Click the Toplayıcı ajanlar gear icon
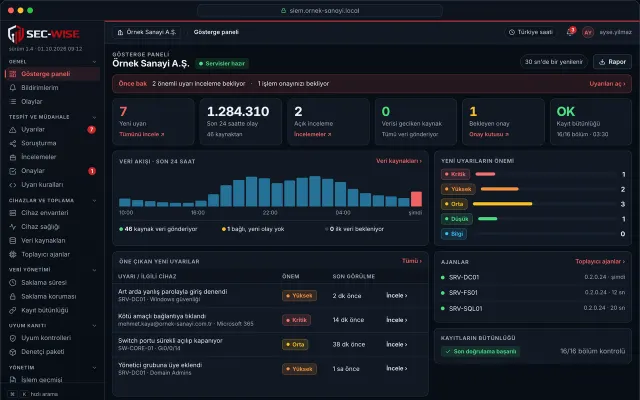 (x=13, y=254)
